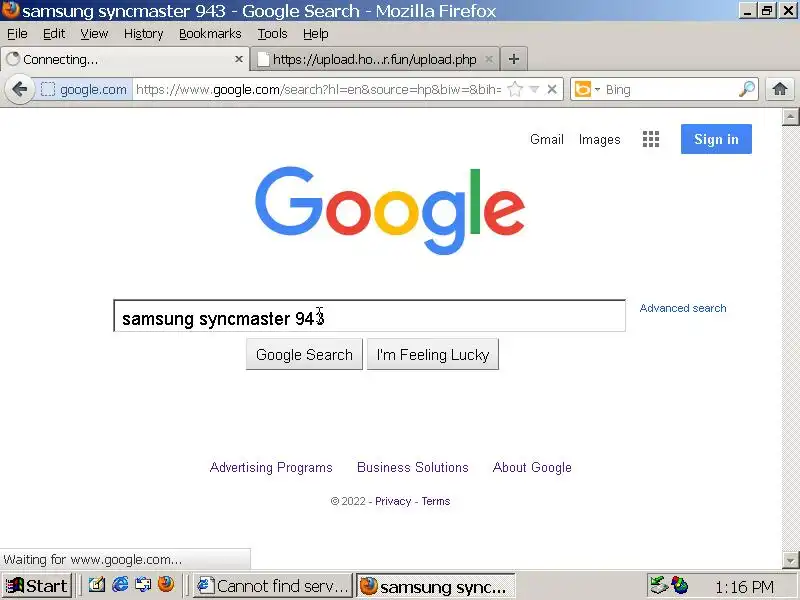The image size is (800, 600).
Task: Click the google.com site identity button
Action: click(x=84, y=90)
